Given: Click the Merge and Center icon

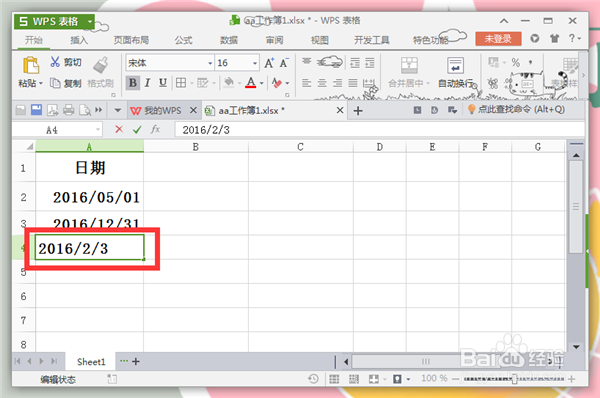Looking at the screenshot, I should pyautogui.click(x=409, y=65).
